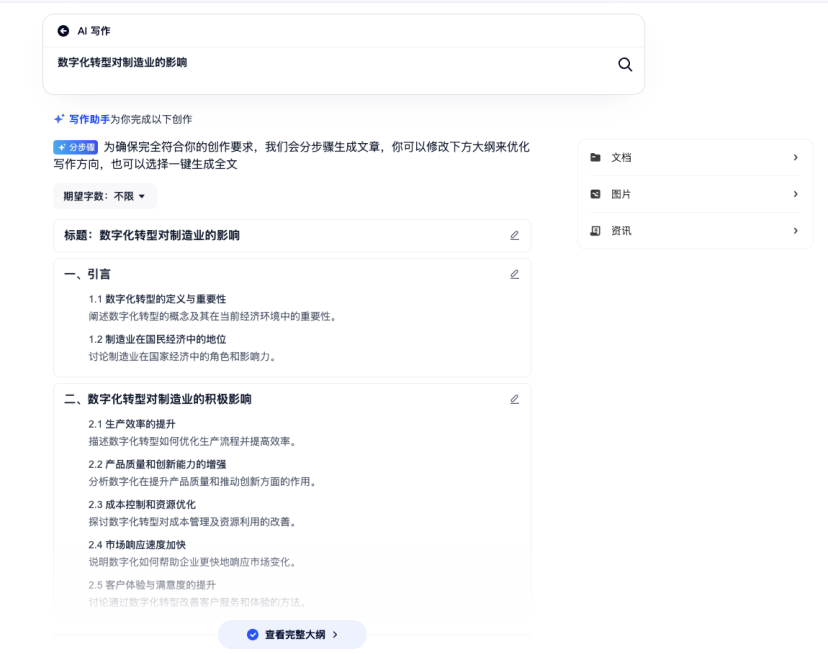The height and width of the screenshot is (654, 828).
Task: Click 2.5 客户体验与满意度的提升
Action: [x=152, y=585]
